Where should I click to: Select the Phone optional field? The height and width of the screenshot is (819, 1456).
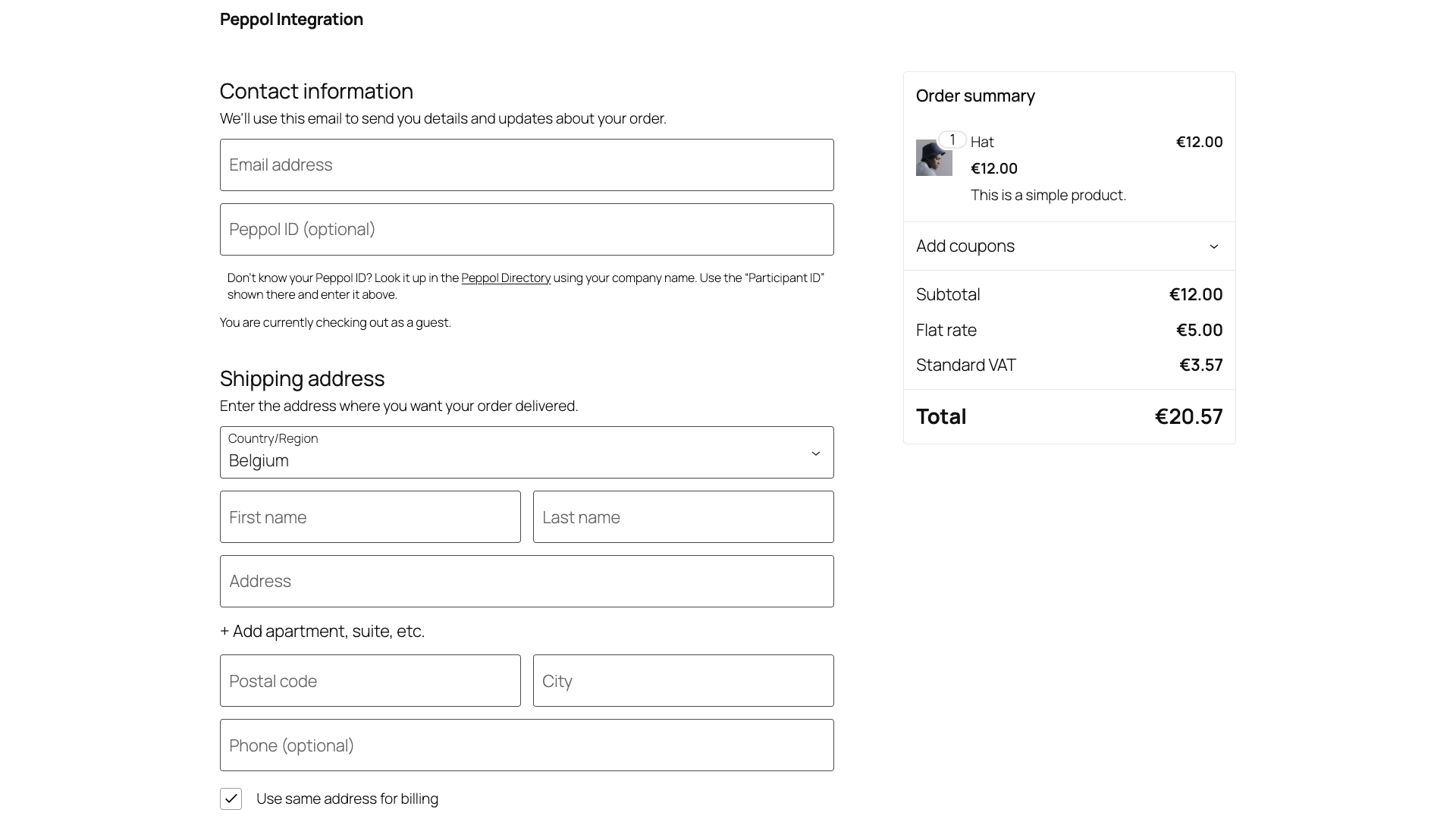526,745
